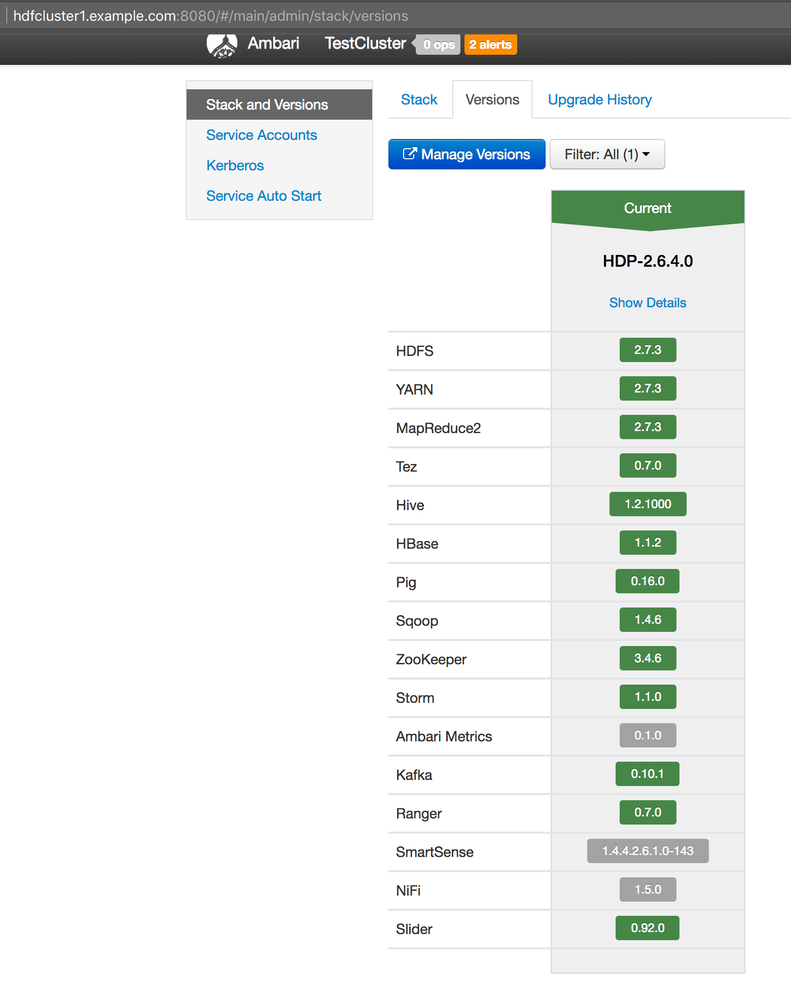Click the HDFS row label
This screenshot has height=999, width=791.
415,351
